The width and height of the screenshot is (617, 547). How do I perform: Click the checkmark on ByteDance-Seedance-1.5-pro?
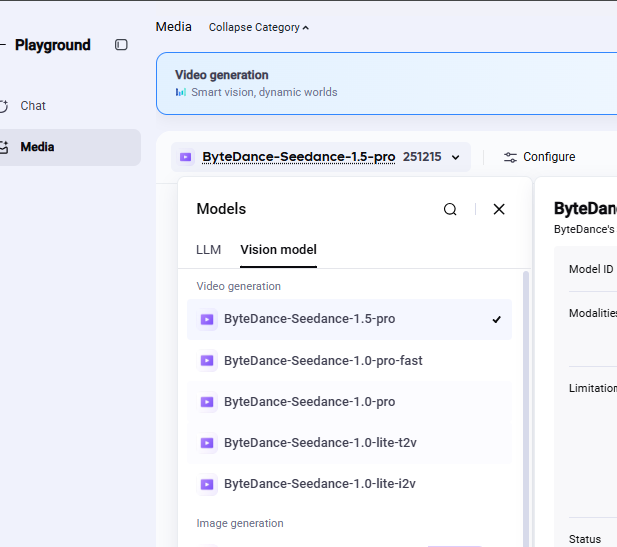(497, 320)
